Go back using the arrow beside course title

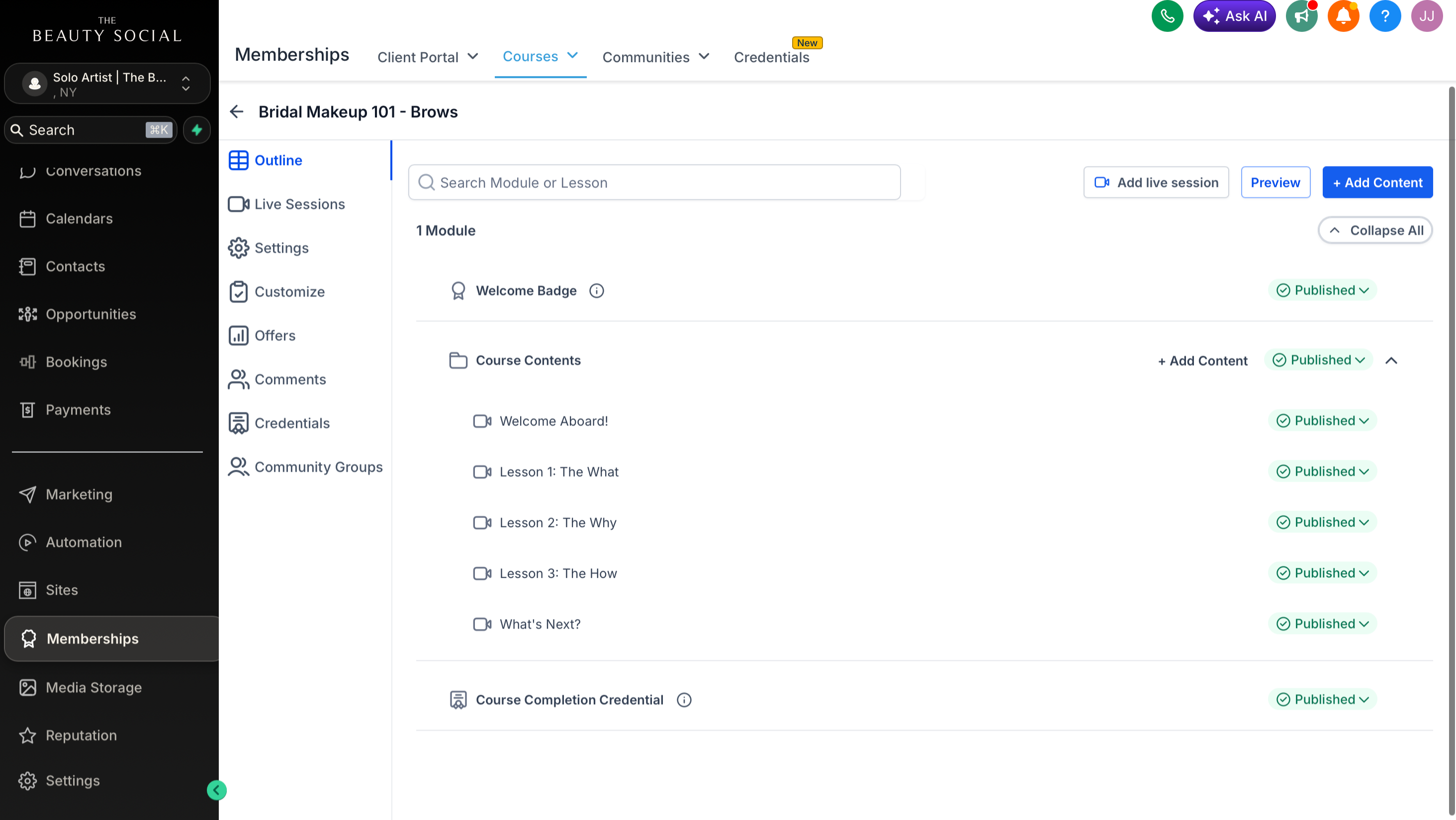(237, 112)
